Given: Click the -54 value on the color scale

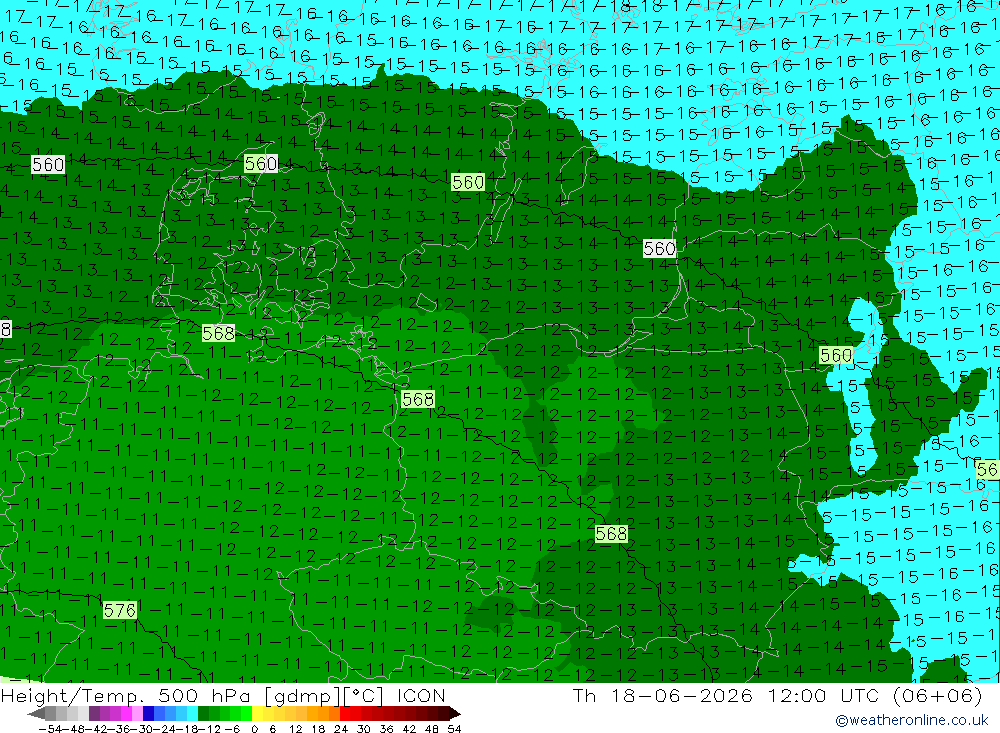Looking at the screenshot, I should coord(50,729).
